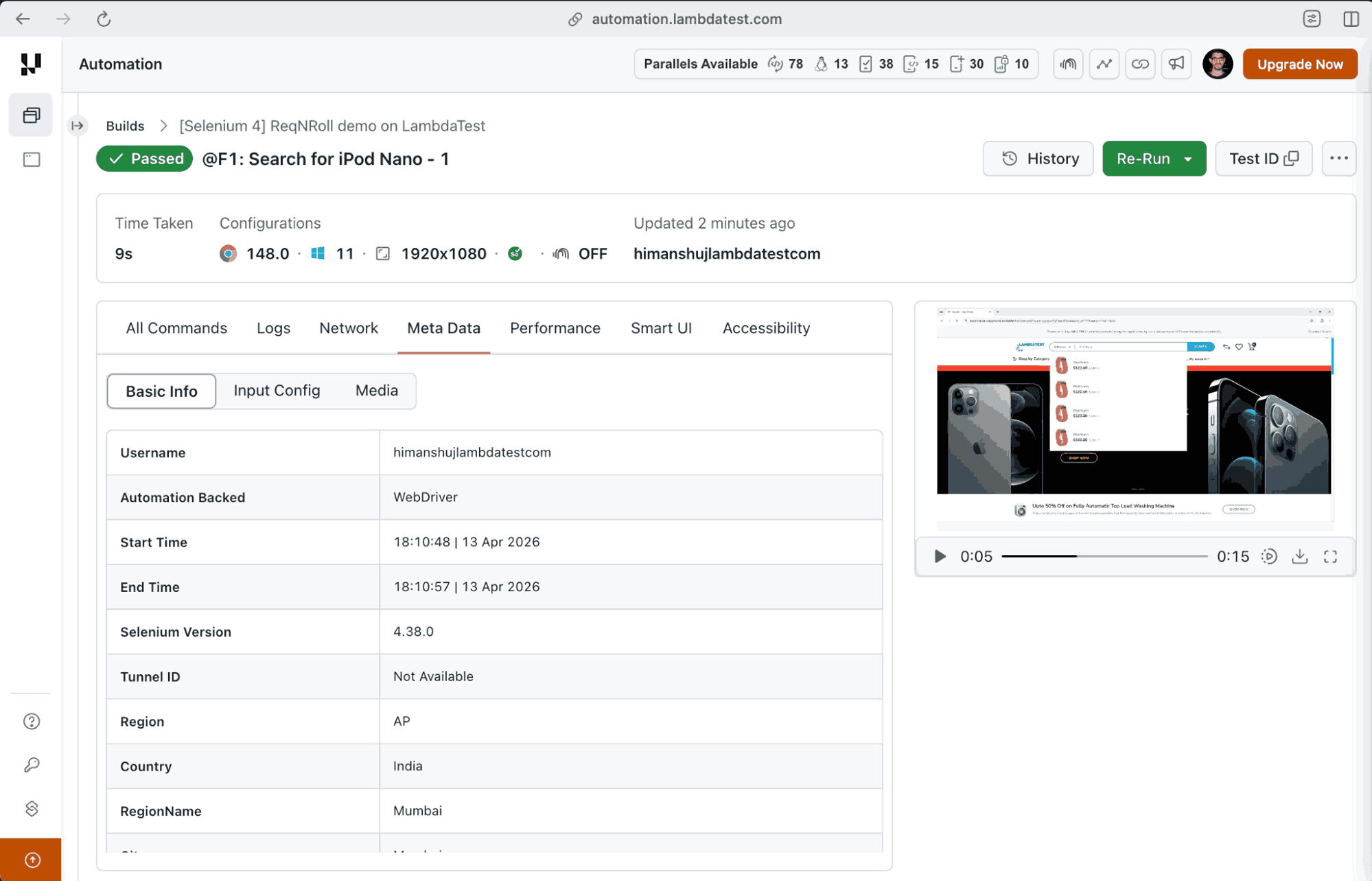Copy the Test ID
Image resolution: width=1372 pixels, height=881 pixels.
1292,158
